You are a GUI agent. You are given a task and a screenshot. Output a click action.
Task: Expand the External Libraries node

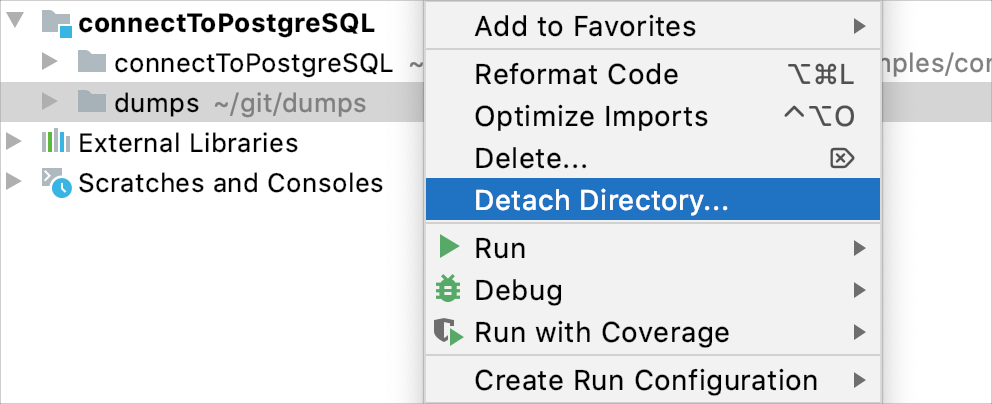pyautogui.click(x=14, y=143)
